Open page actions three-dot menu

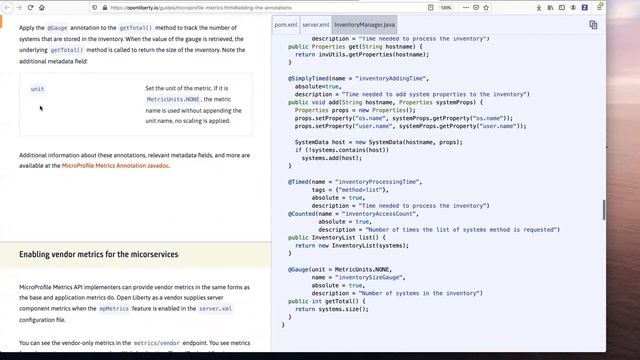(x=466, y=7)
